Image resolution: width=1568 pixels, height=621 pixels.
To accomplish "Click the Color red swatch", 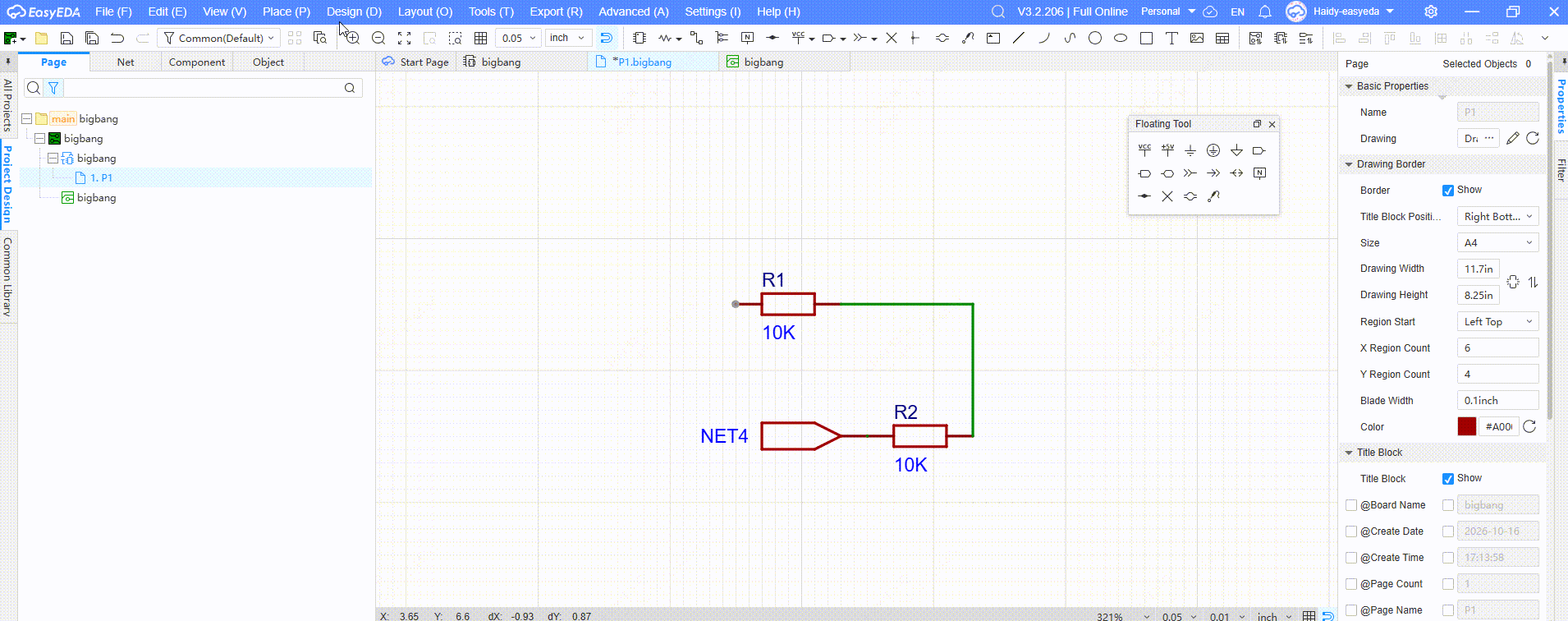I will click(x=1467, y=426).
